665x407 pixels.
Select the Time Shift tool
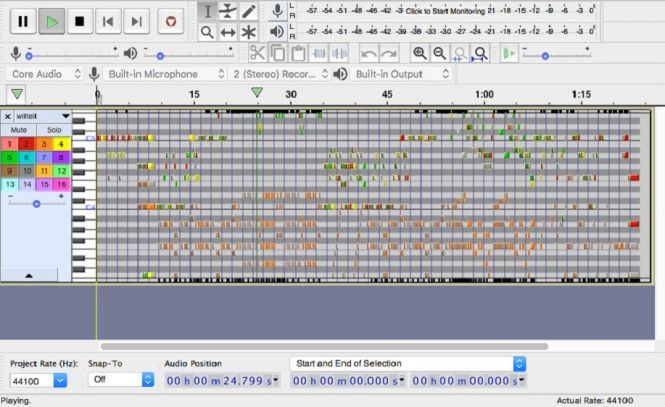pyautogui.click(x=228, y=32)
